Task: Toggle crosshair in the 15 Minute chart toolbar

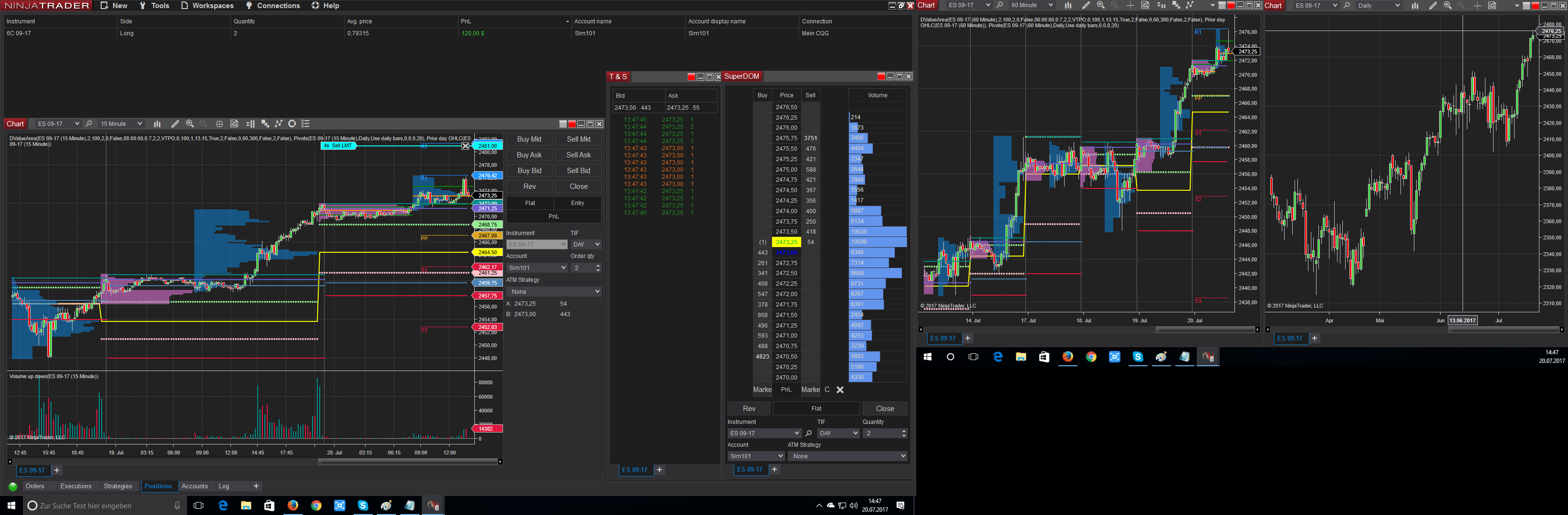Action: tap(220, 124)
